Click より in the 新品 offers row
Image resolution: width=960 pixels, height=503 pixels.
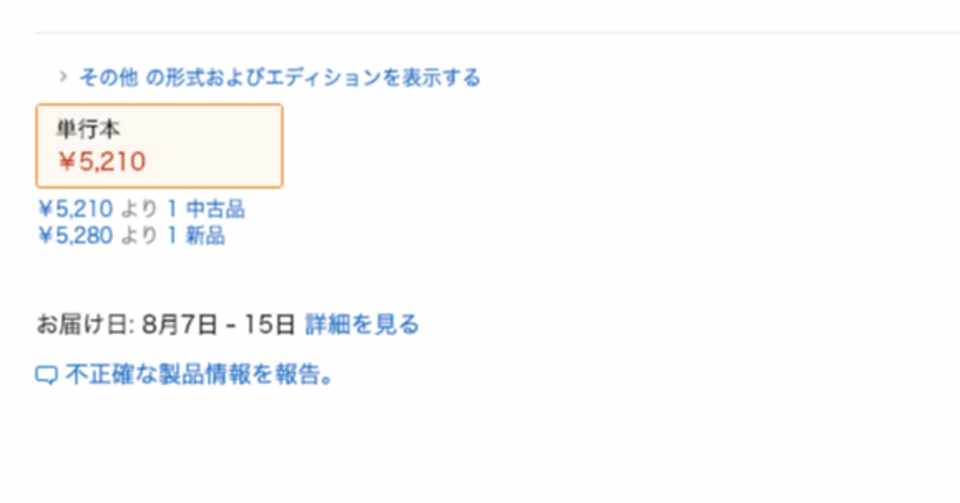[x=140, y=236]
